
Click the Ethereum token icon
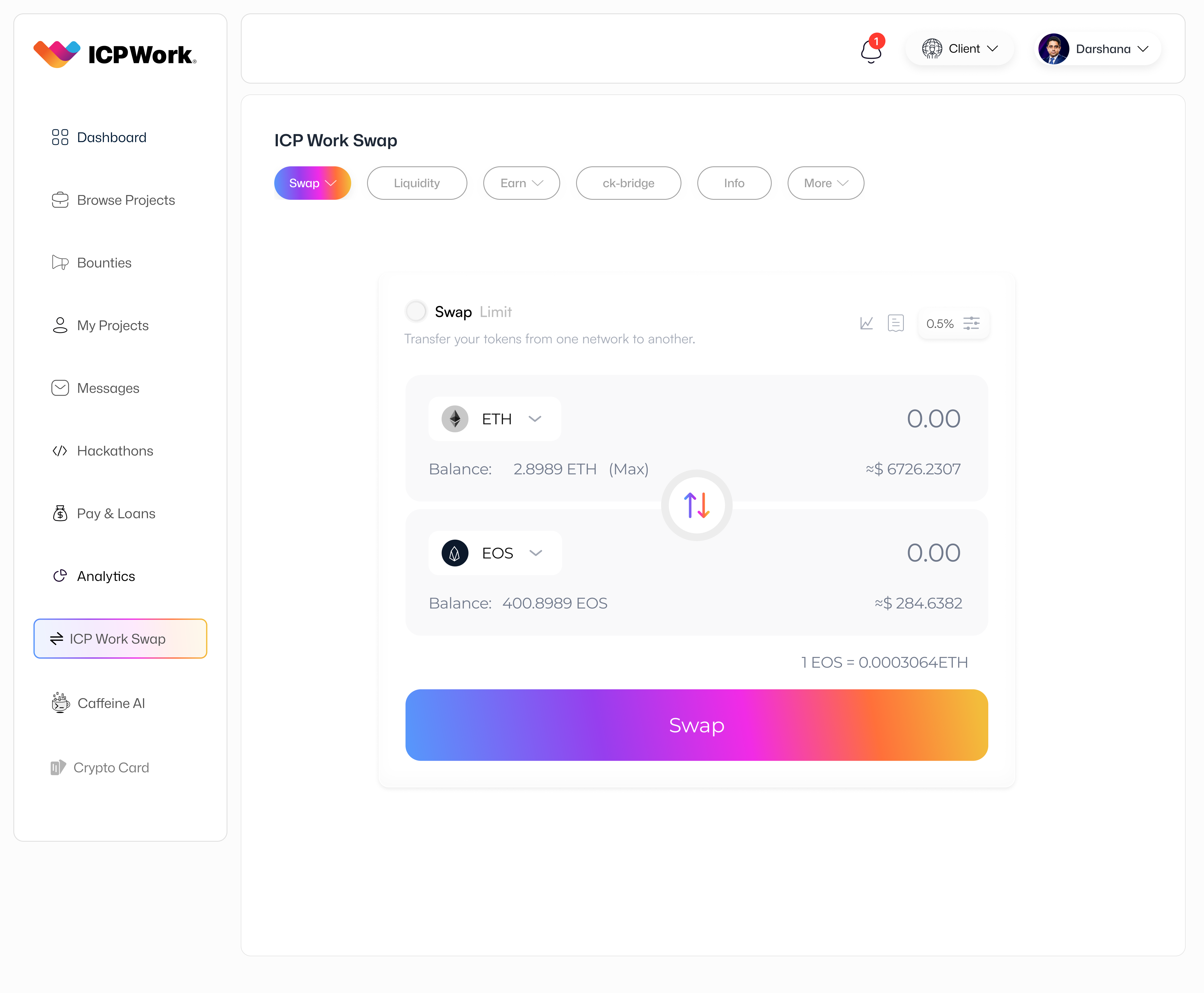(455, 419)
